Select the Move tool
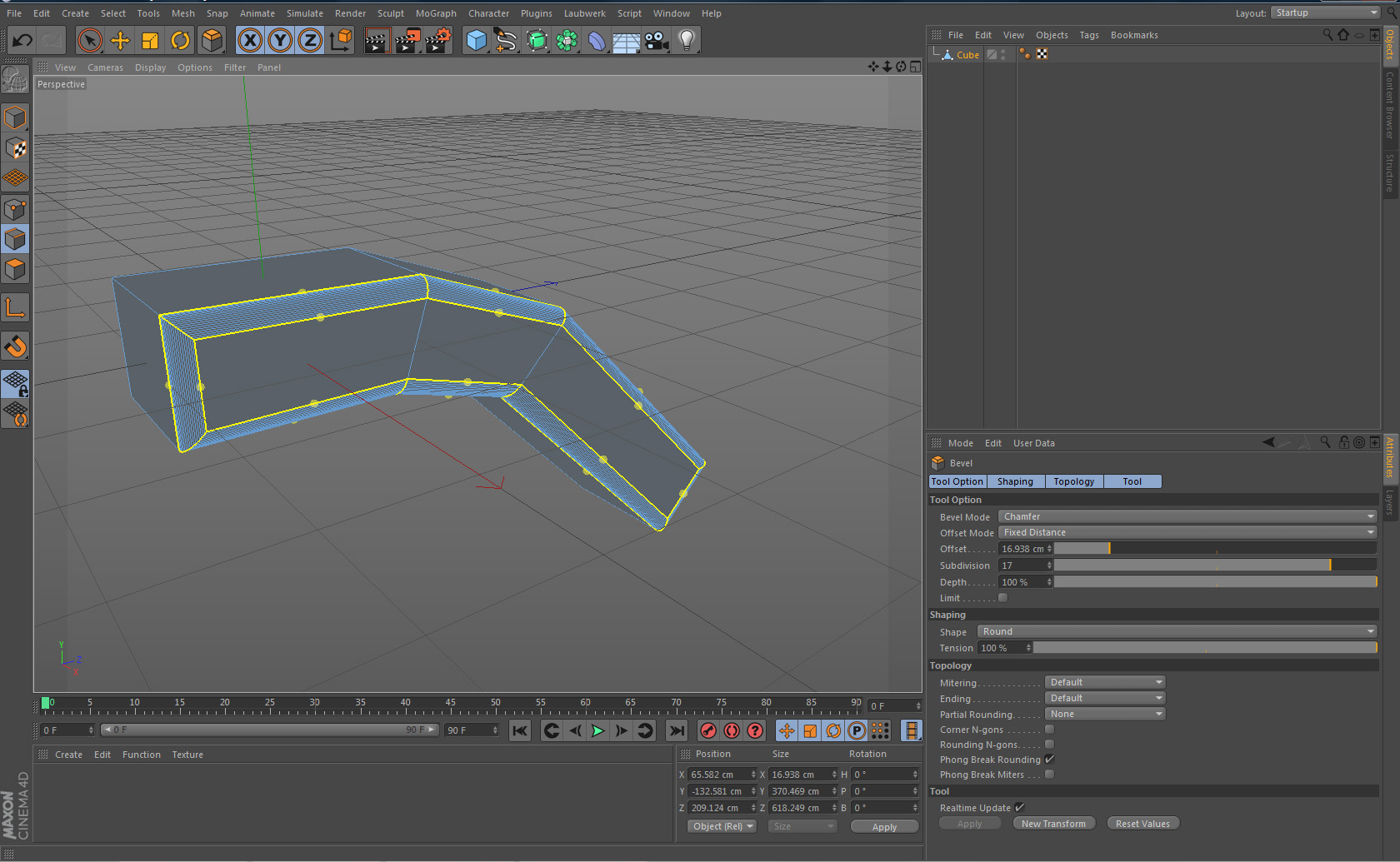 point(120,40)
